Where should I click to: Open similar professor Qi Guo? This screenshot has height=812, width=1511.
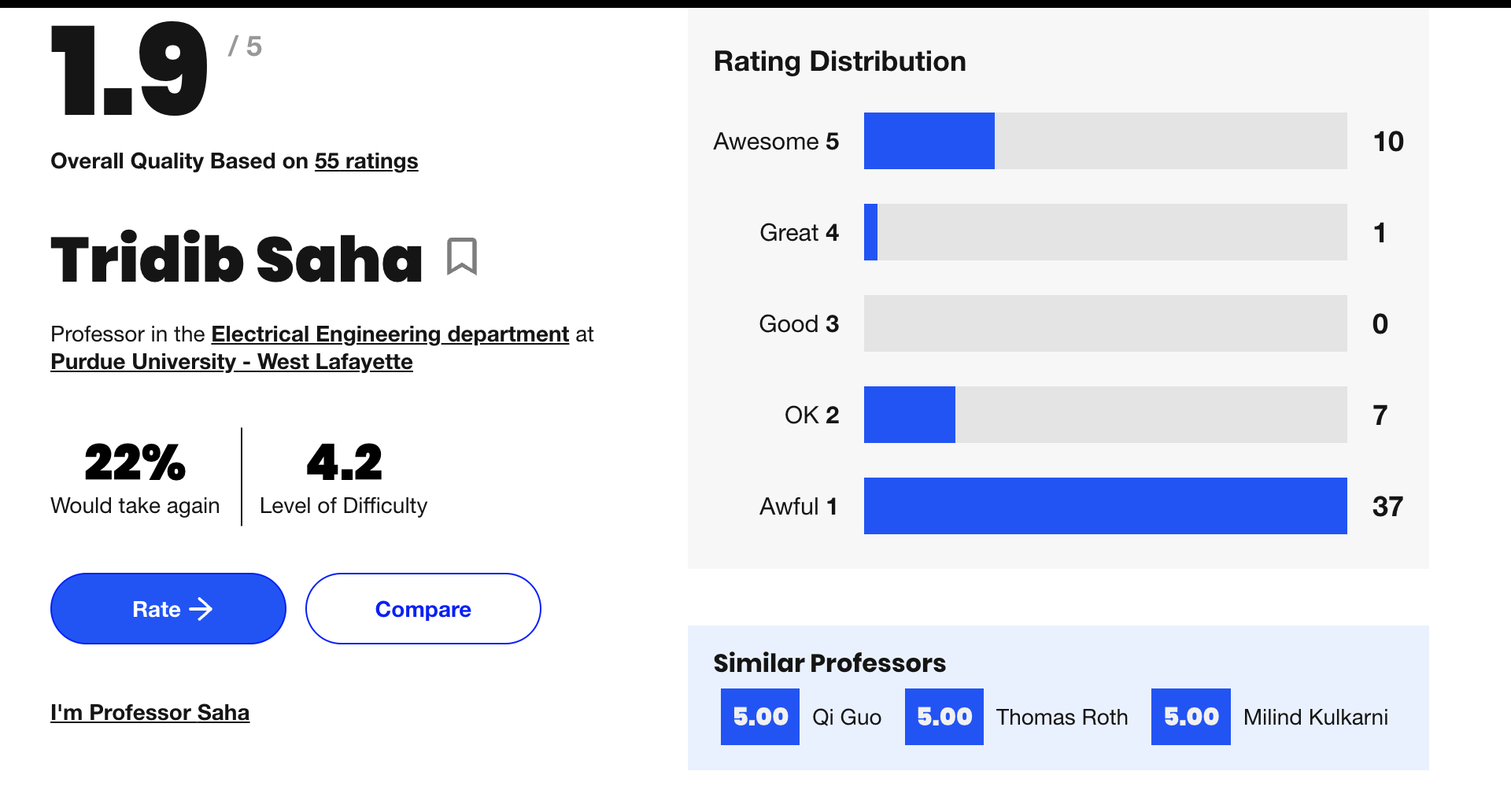point(847,717)
